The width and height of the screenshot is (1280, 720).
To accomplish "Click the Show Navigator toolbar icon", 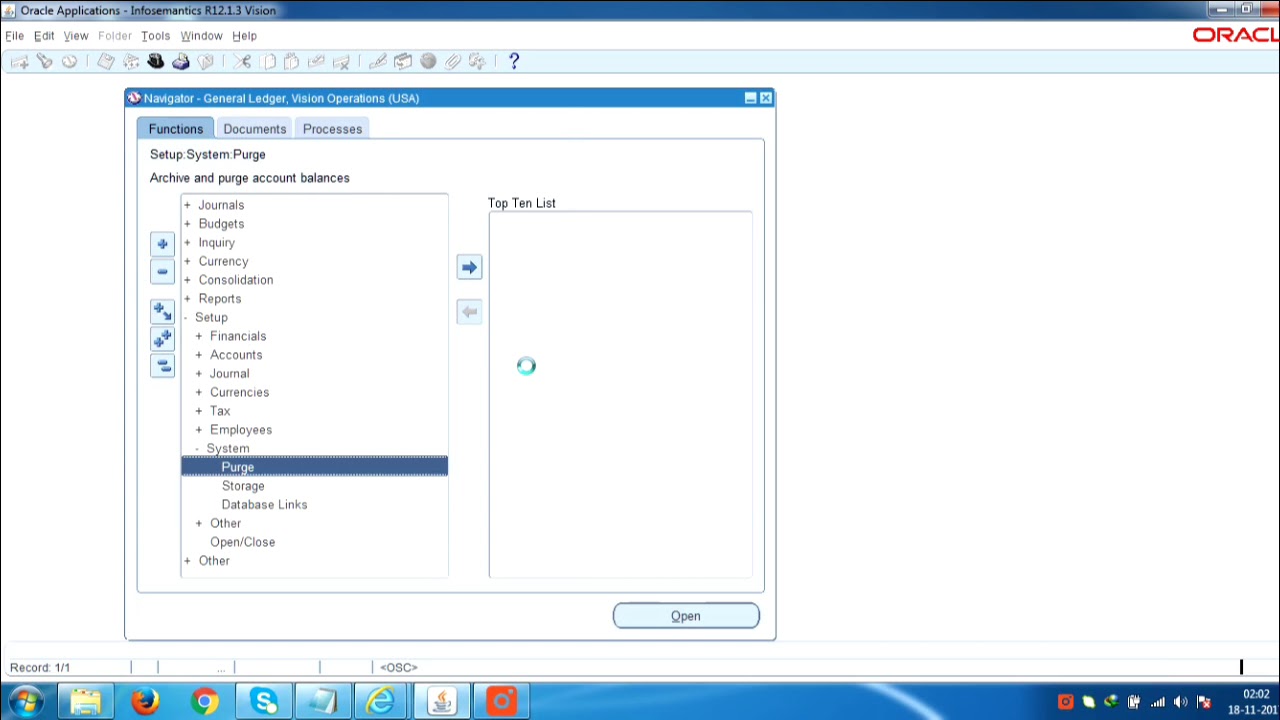I will pyautogui.click(x=69, y=62).
